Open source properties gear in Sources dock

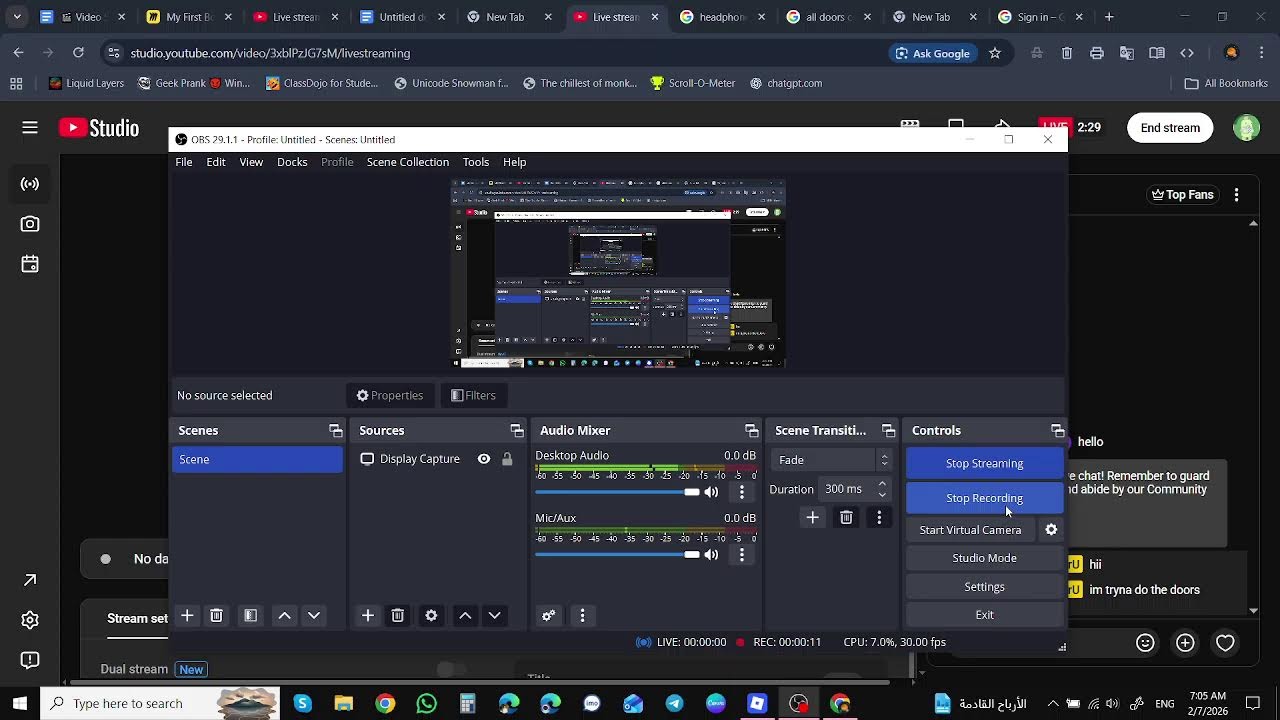431,616
